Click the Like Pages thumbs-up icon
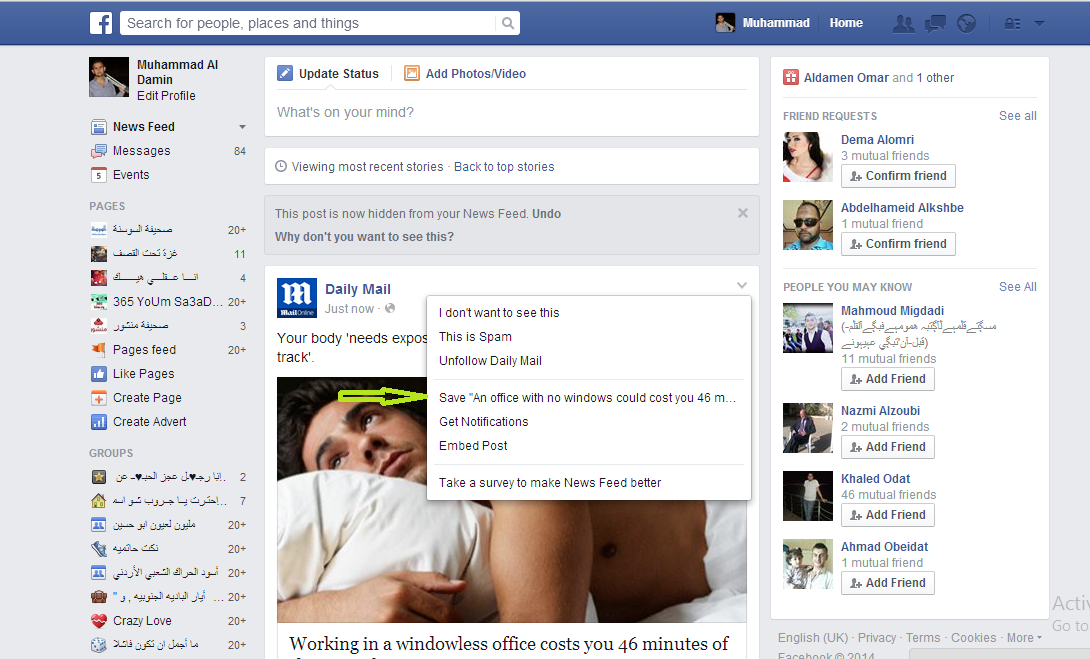 (x=99, y=374)
